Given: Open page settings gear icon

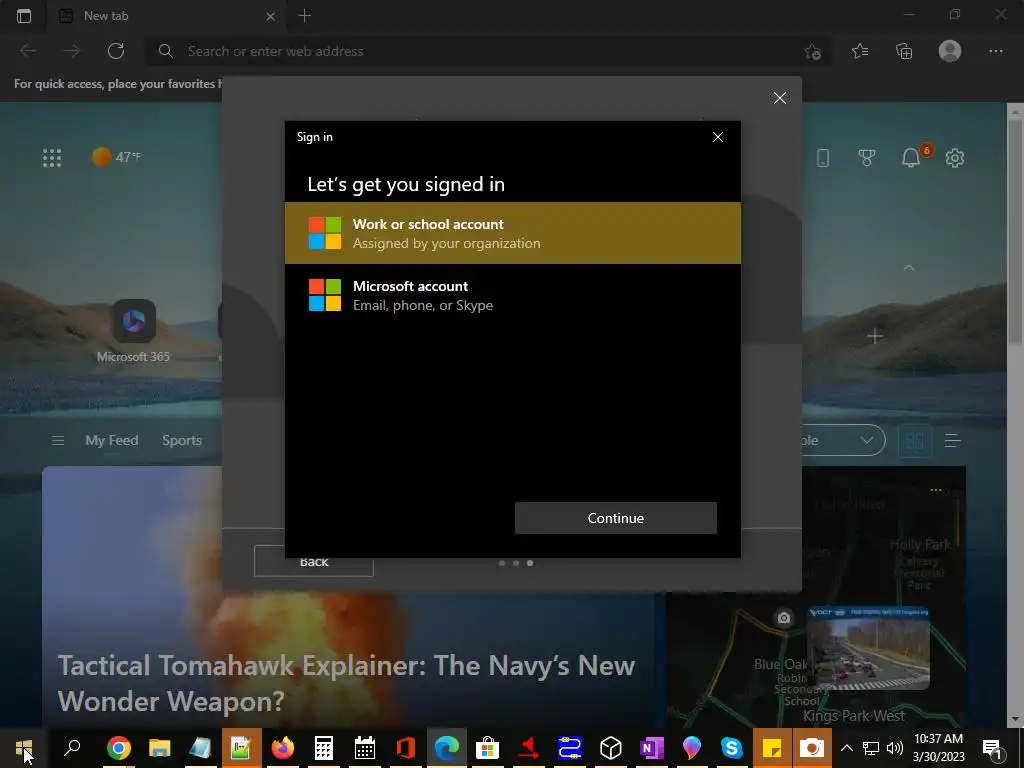Looking at the screenshot, I should coord(955,157).
